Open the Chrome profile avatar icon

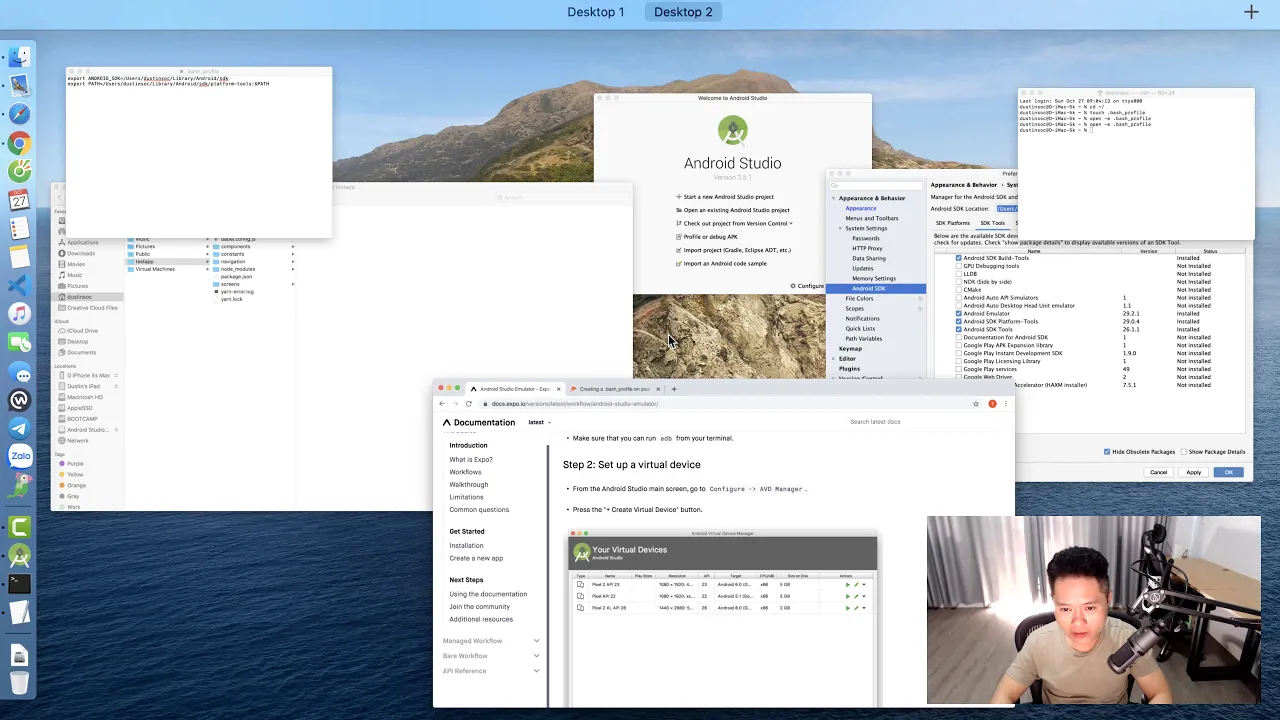tap(992, 404)
